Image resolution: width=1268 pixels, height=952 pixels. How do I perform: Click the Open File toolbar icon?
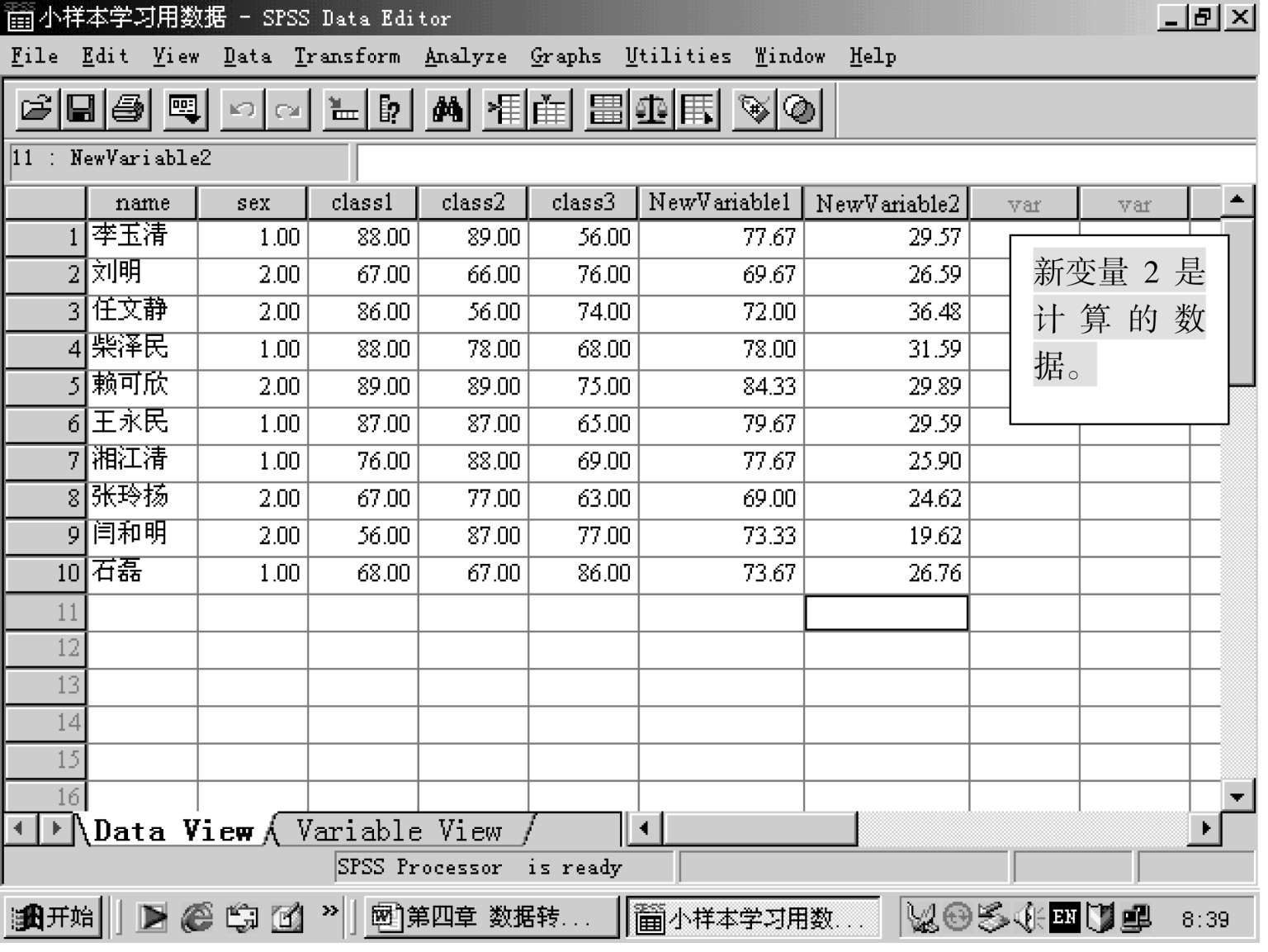point(36,109)
